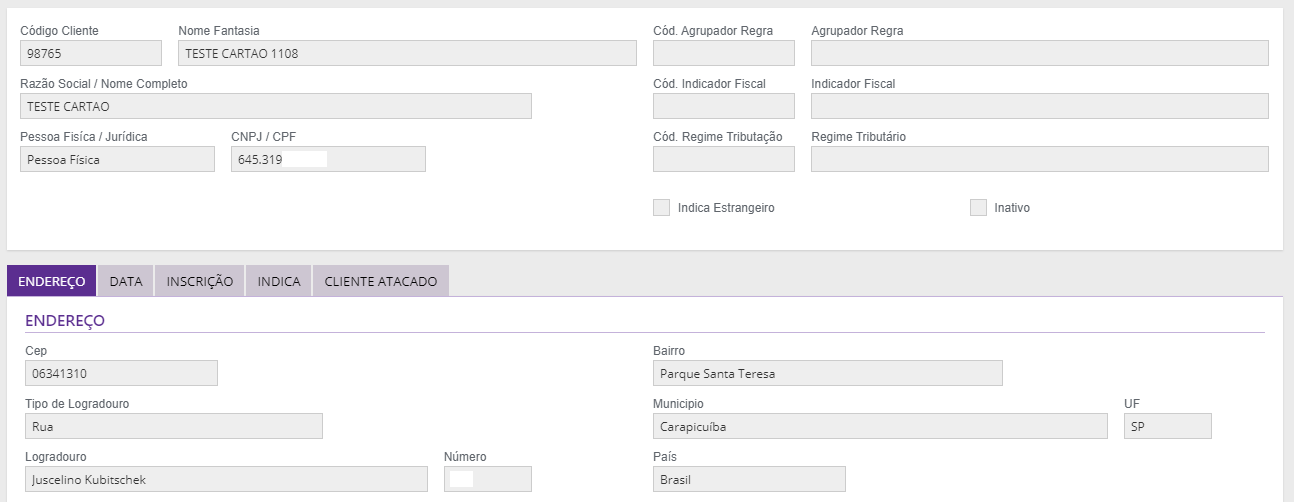Check the Indica Estrangeiro checkbox
Screen dimensions: 1294x502
661,208
